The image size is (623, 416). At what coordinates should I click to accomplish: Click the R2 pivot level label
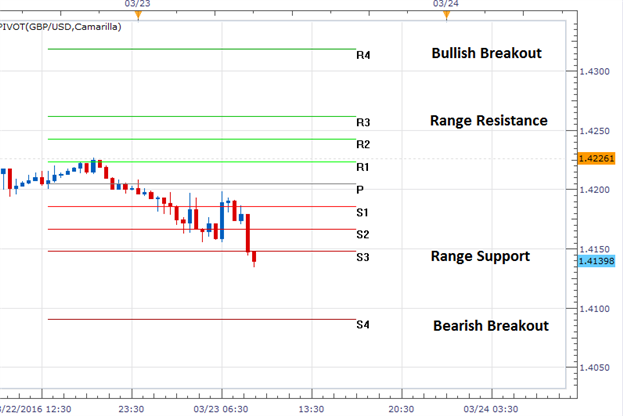tap(363, 144)
